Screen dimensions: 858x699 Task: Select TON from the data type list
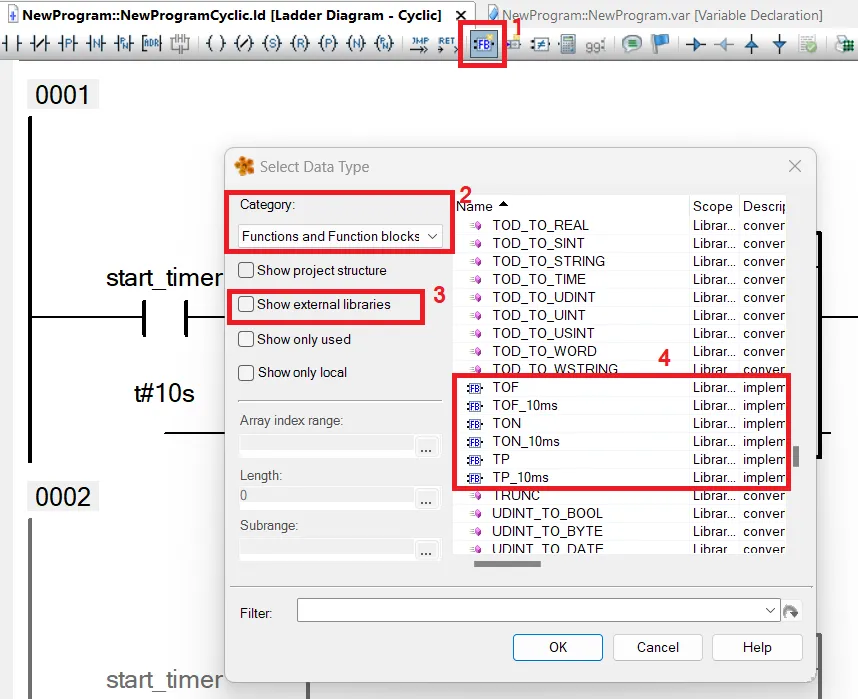pos(506,423)
